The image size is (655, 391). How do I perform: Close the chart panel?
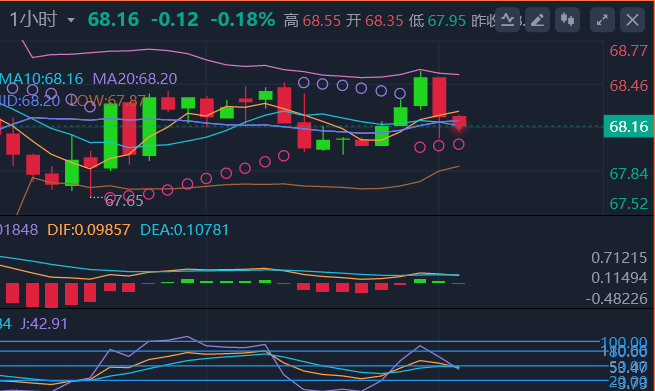(x=632, y=20)
